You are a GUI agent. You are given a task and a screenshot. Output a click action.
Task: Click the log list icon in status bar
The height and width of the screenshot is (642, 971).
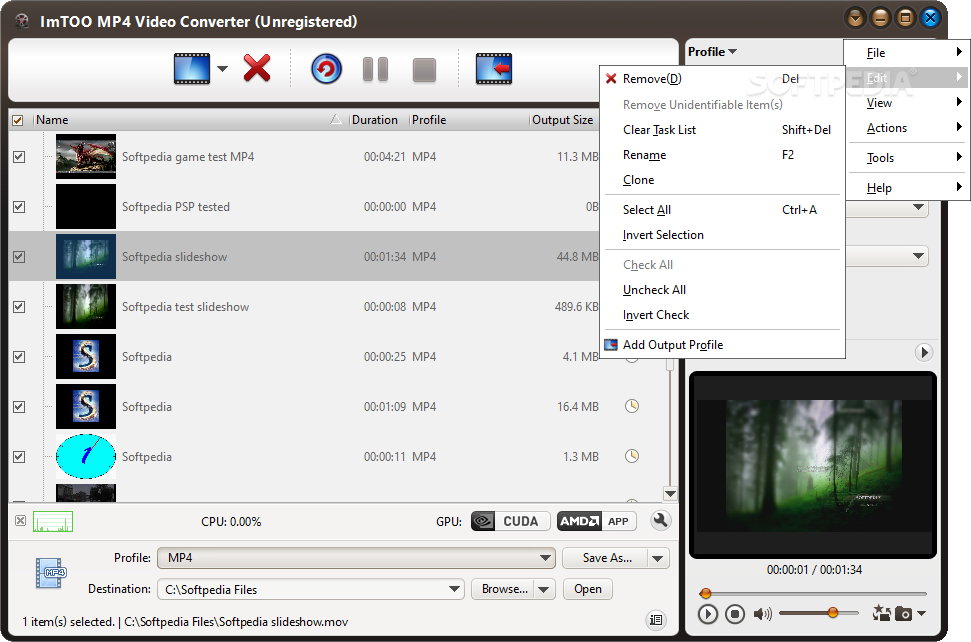click(656, 620)
